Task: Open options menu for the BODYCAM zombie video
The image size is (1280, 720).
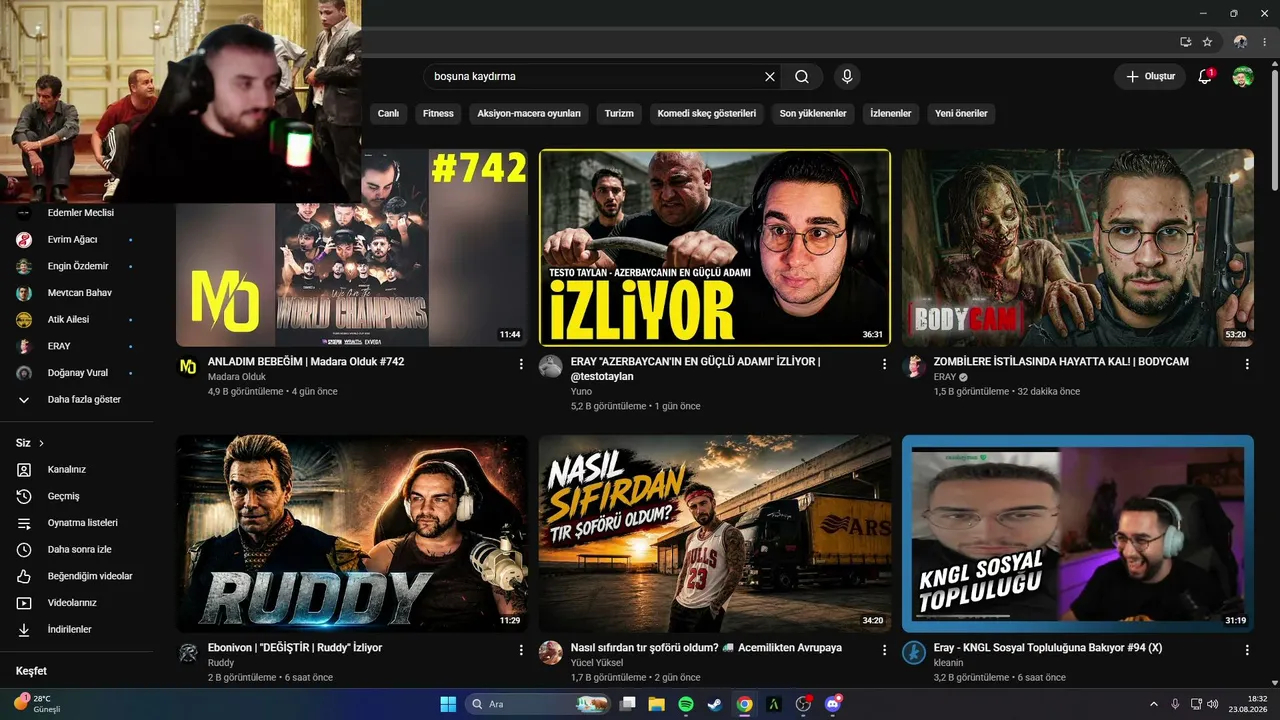Action: click(1247, 365)
